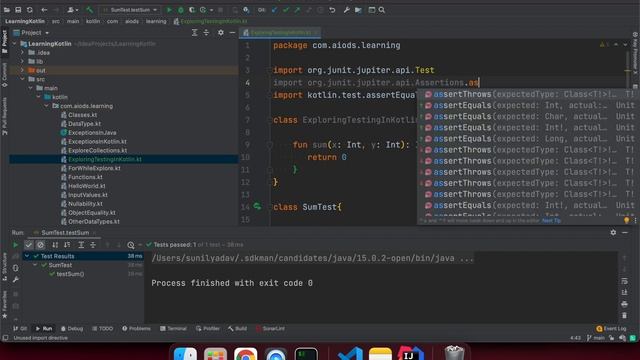Screen dimensions: 640x360
Task: Click the Search Everywhere magnifier icon
Action: (x=382, y=10)
